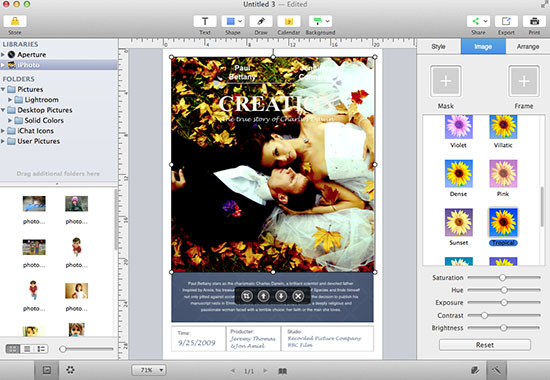Click the layers icon in the bottom bar

click(475, 370)
